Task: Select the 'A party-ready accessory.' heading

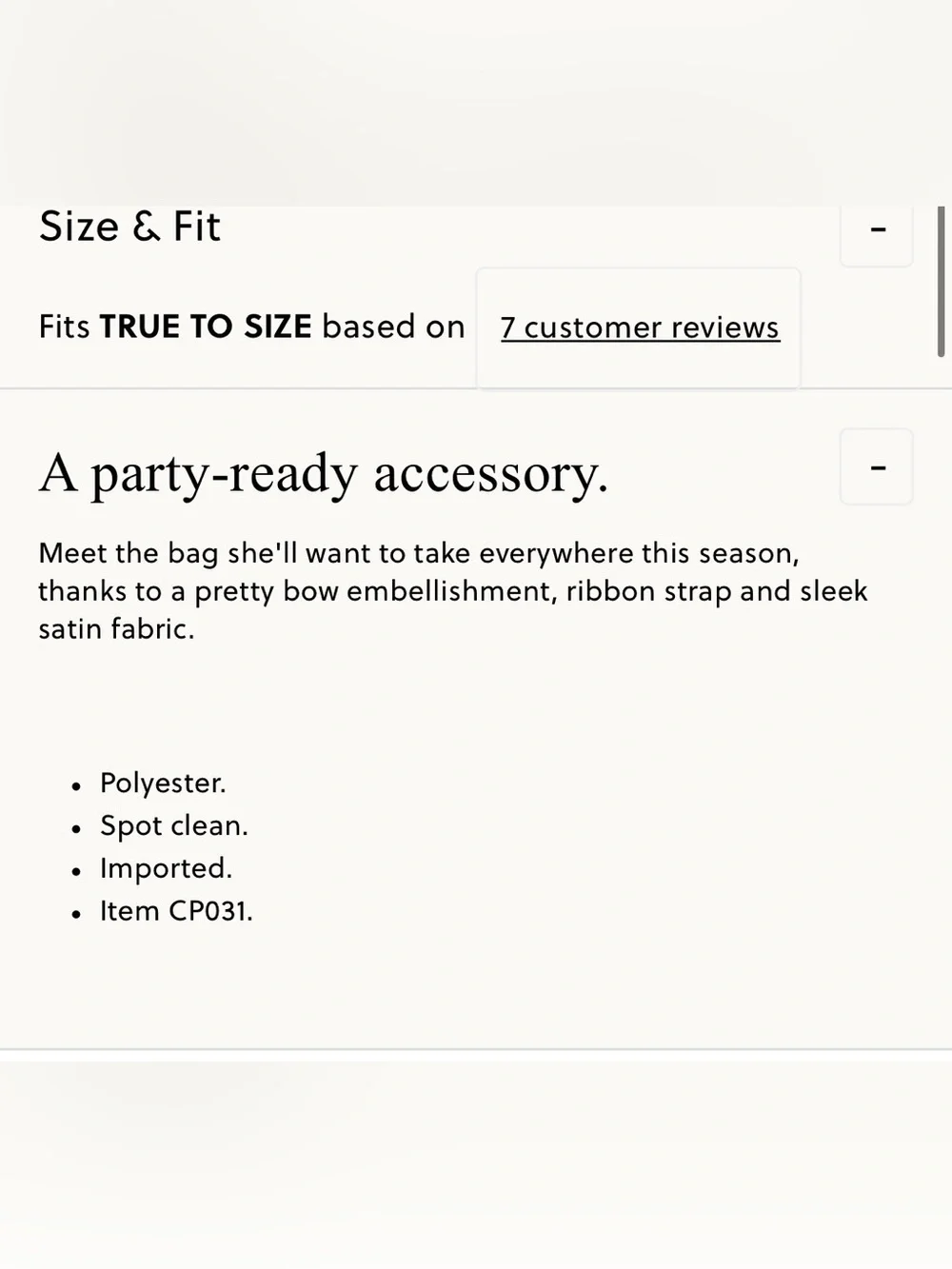Action: click(x=323, y=473)
